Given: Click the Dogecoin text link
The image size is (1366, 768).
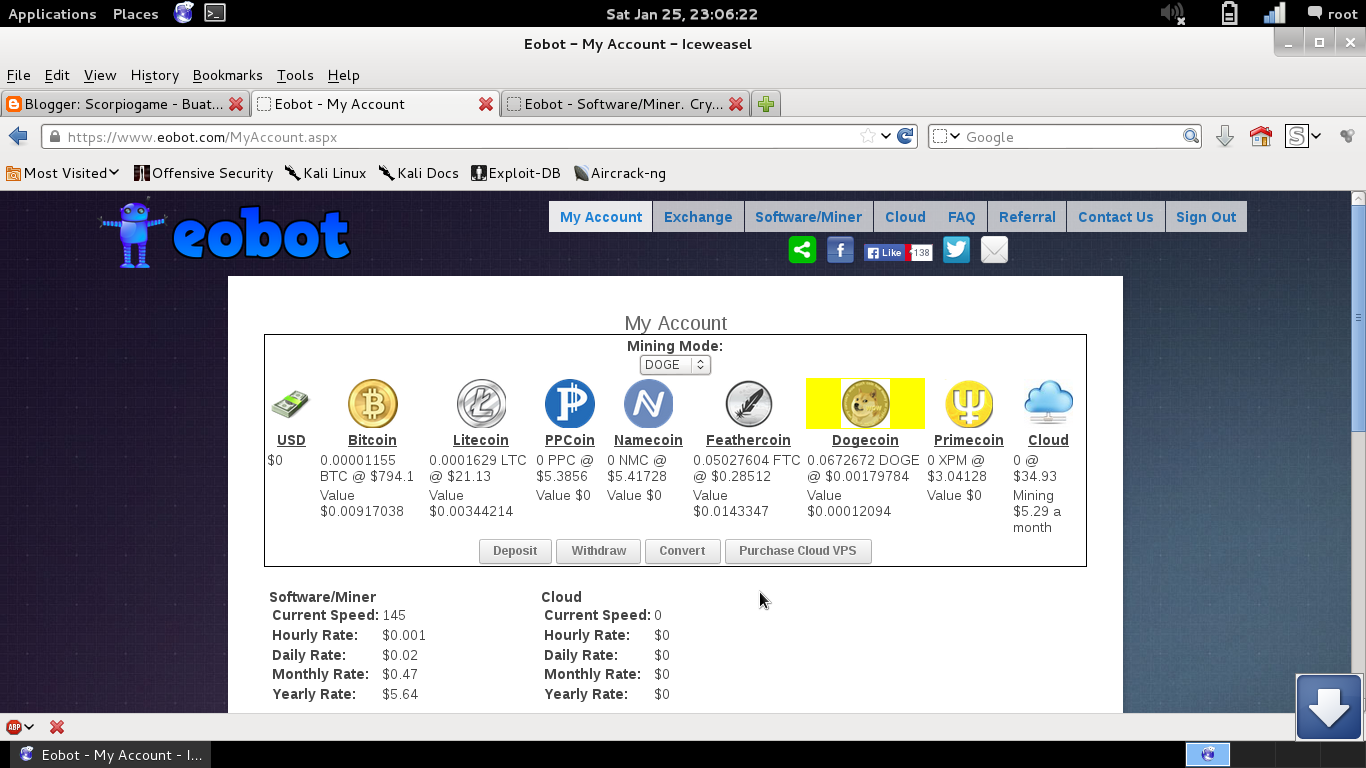Looking at the screenshot, I should [x=865, y=440].
